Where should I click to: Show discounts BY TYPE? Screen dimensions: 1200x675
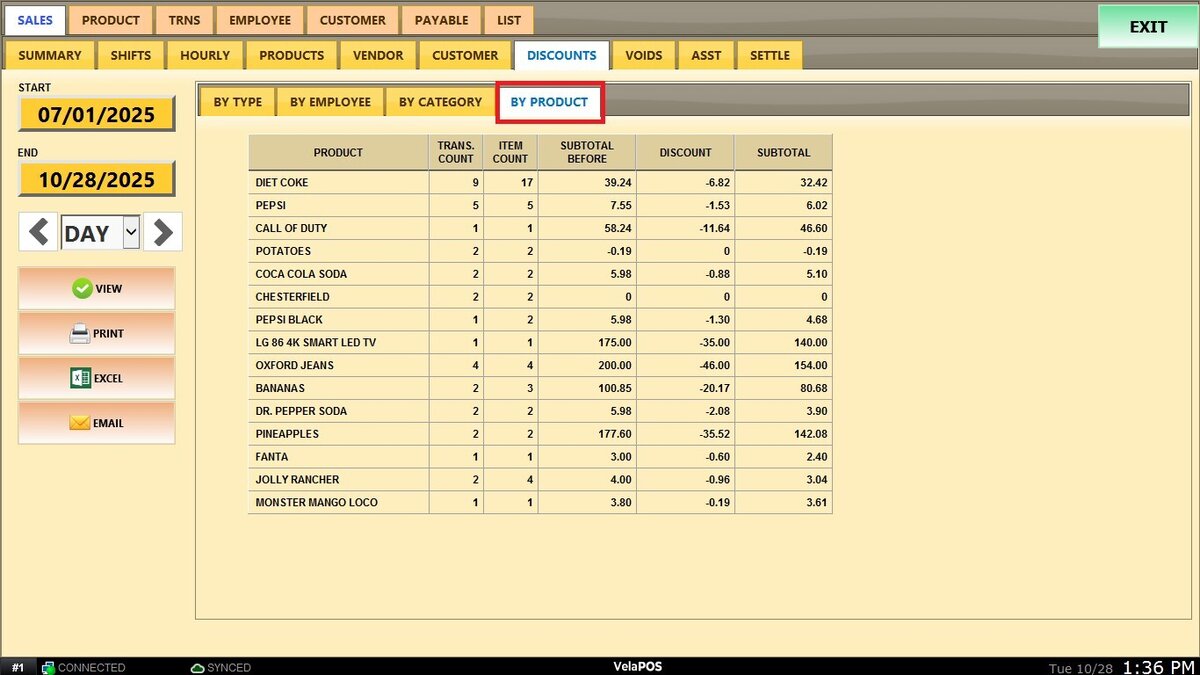click(x=238, y=102)
